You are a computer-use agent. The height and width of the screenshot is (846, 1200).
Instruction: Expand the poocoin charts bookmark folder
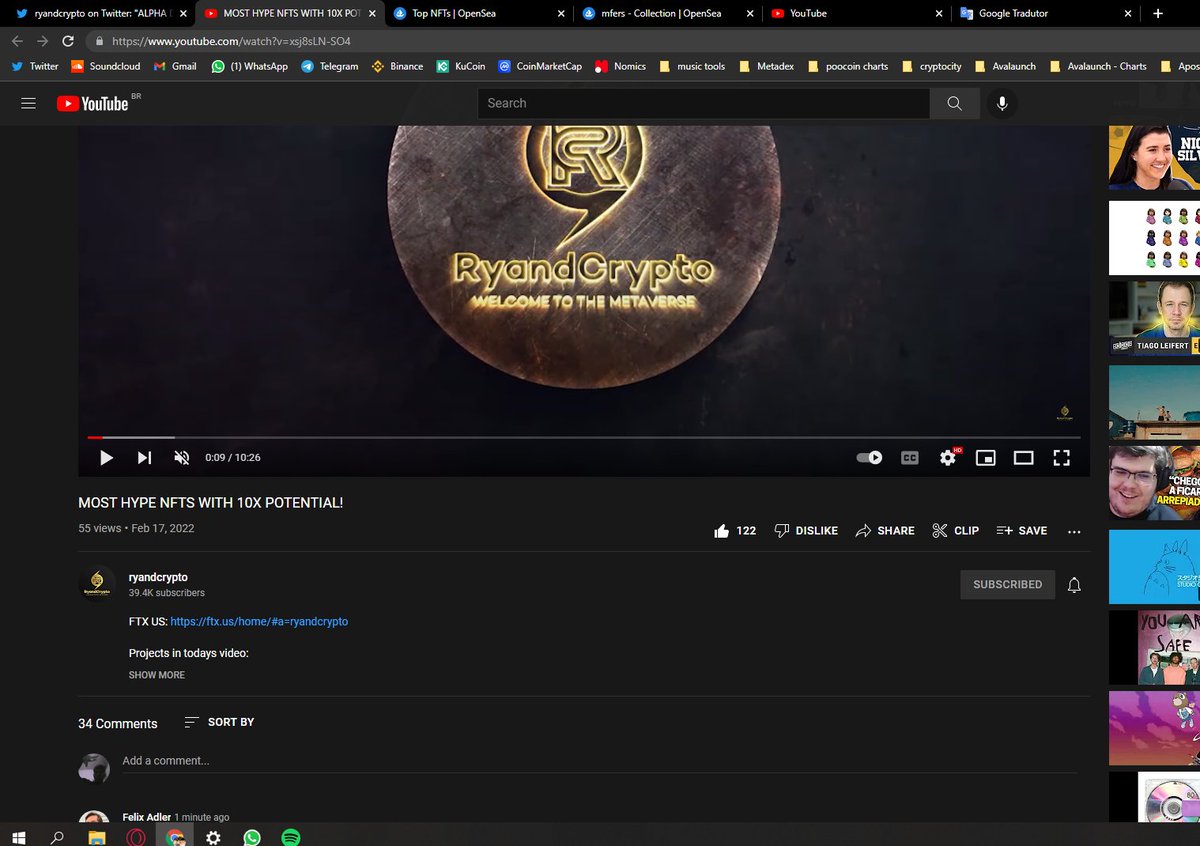849,66
